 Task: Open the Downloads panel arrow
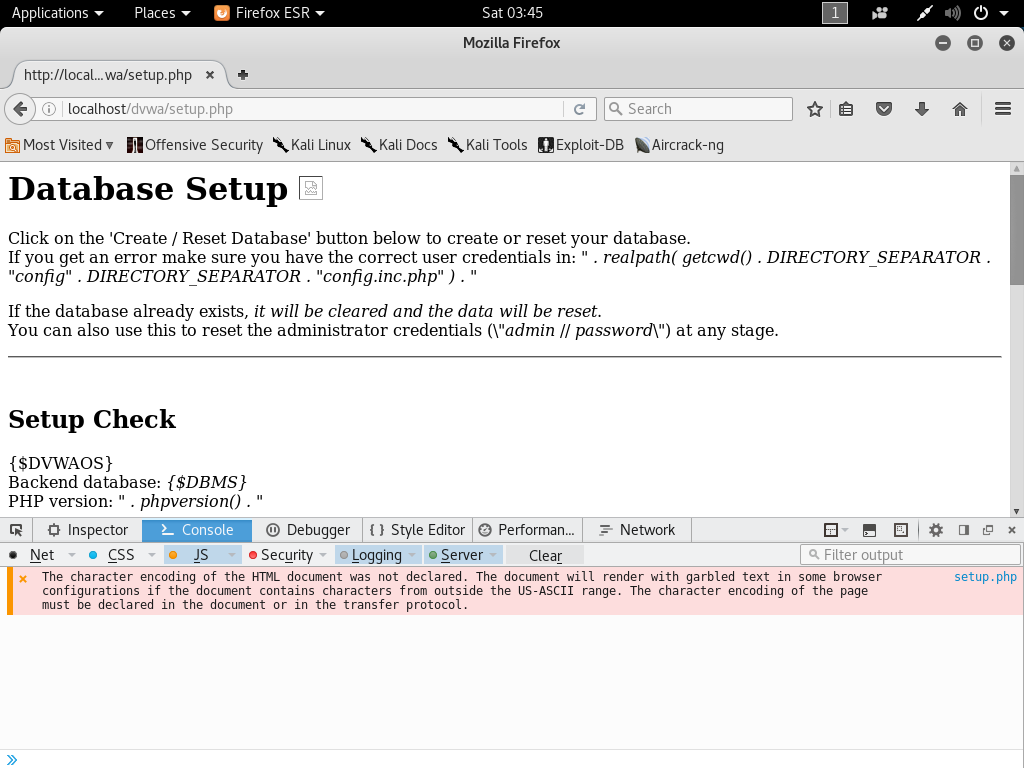tap(921, 109)
